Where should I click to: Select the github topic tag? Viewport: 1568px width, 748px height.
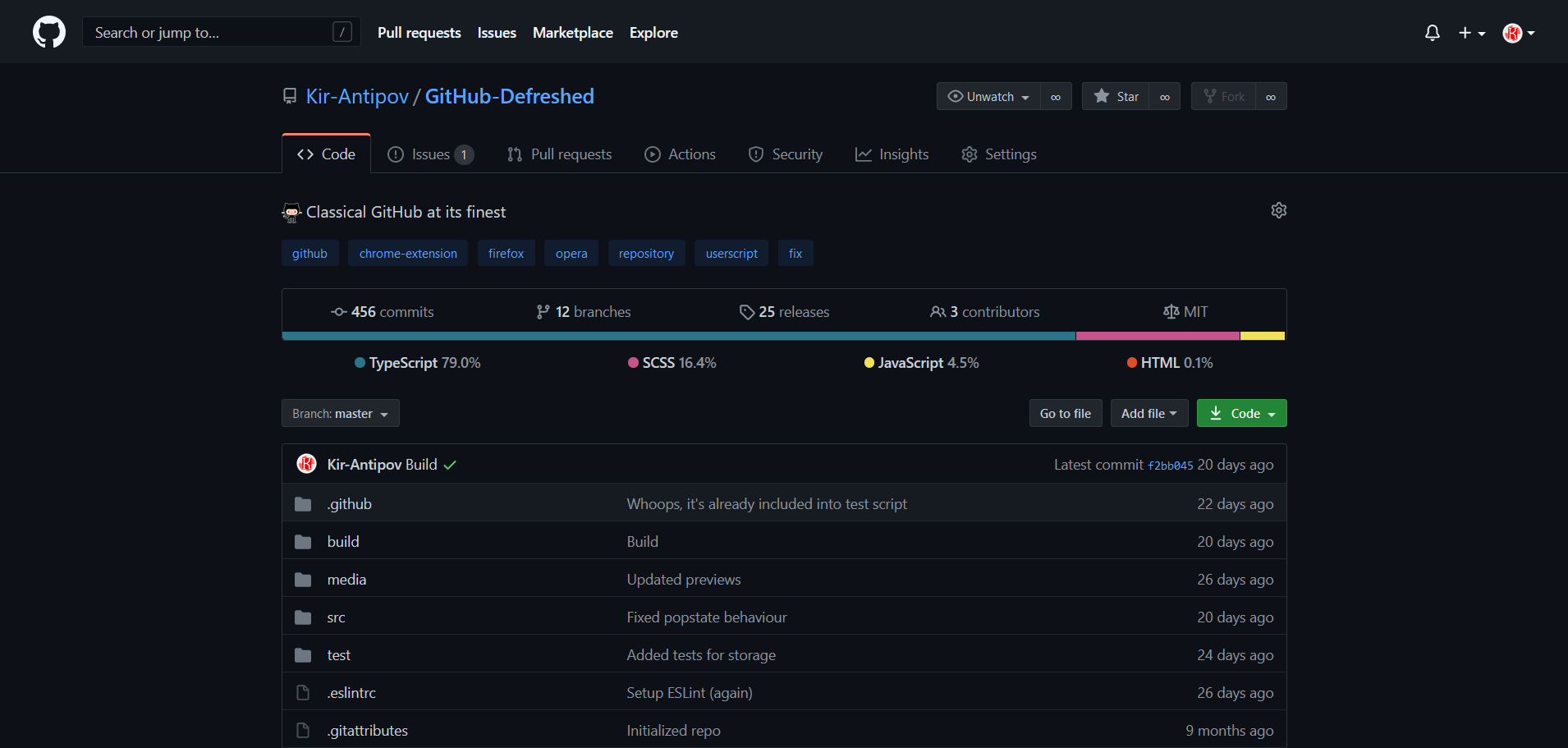309,253
